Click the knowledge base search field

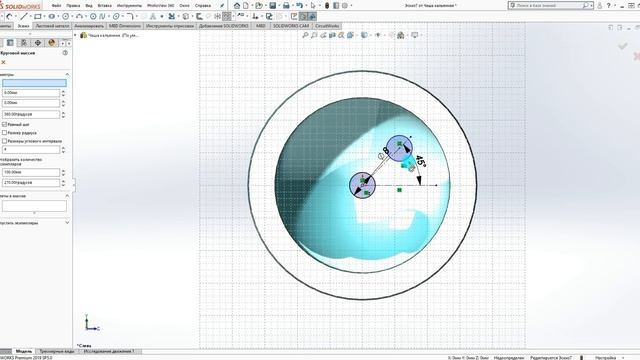click(x=549, y=6)
